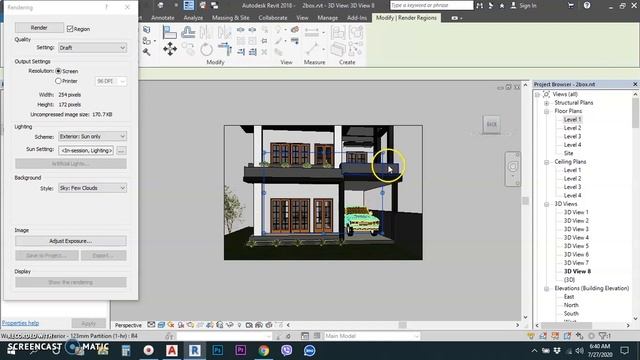Toggle Show Crop Region on view control bar
The height and width of the screenshot is (360, 640).
[x=210, y=325]
